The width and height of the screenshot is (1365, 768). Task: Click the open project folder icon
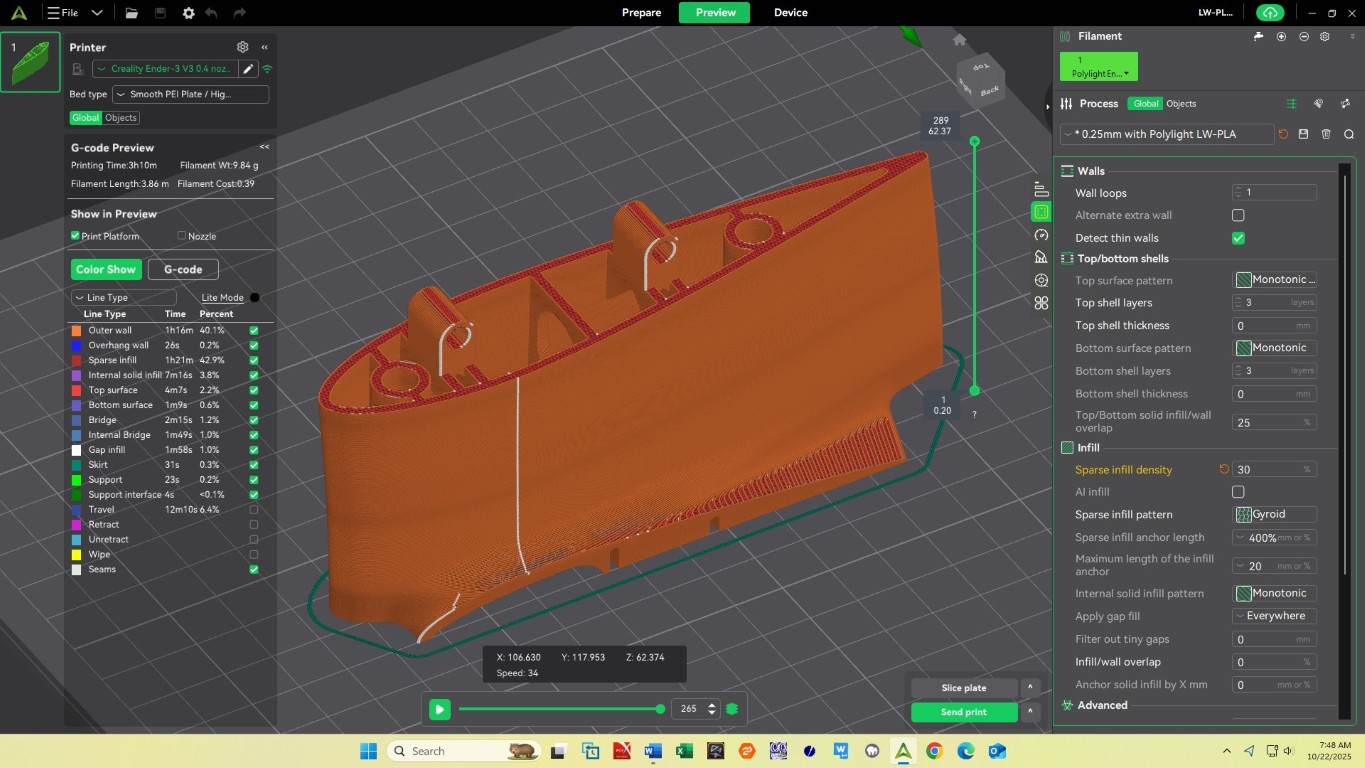(132, 13)
